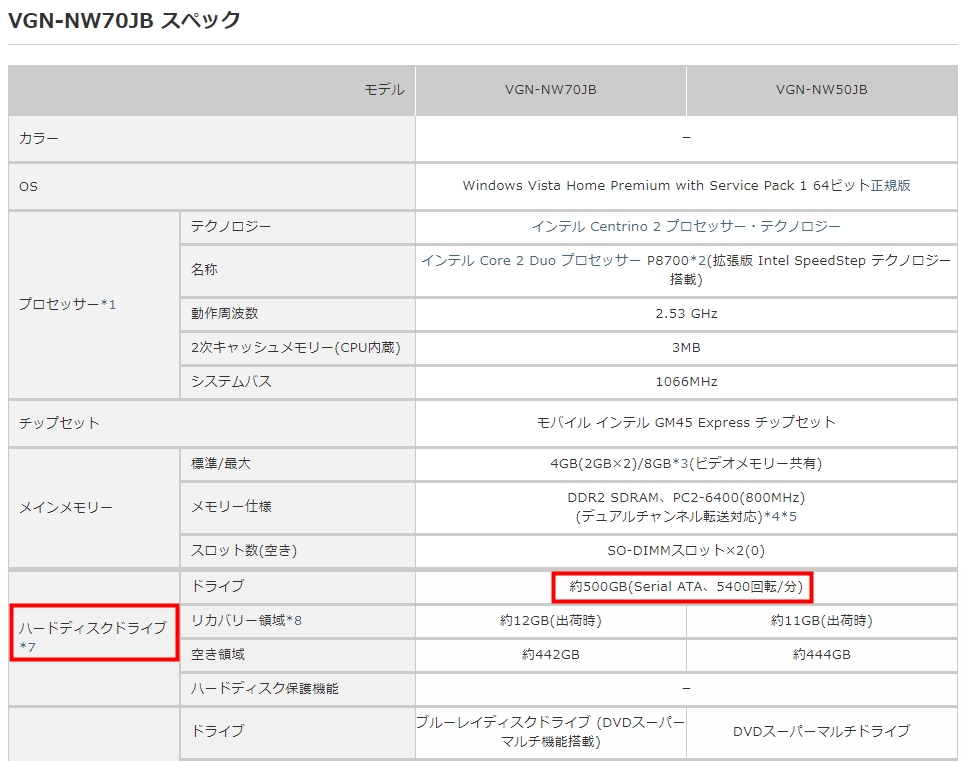Click the 動作周波数 row label
This screenshot has height=761, width=967.
pos(297,313)
